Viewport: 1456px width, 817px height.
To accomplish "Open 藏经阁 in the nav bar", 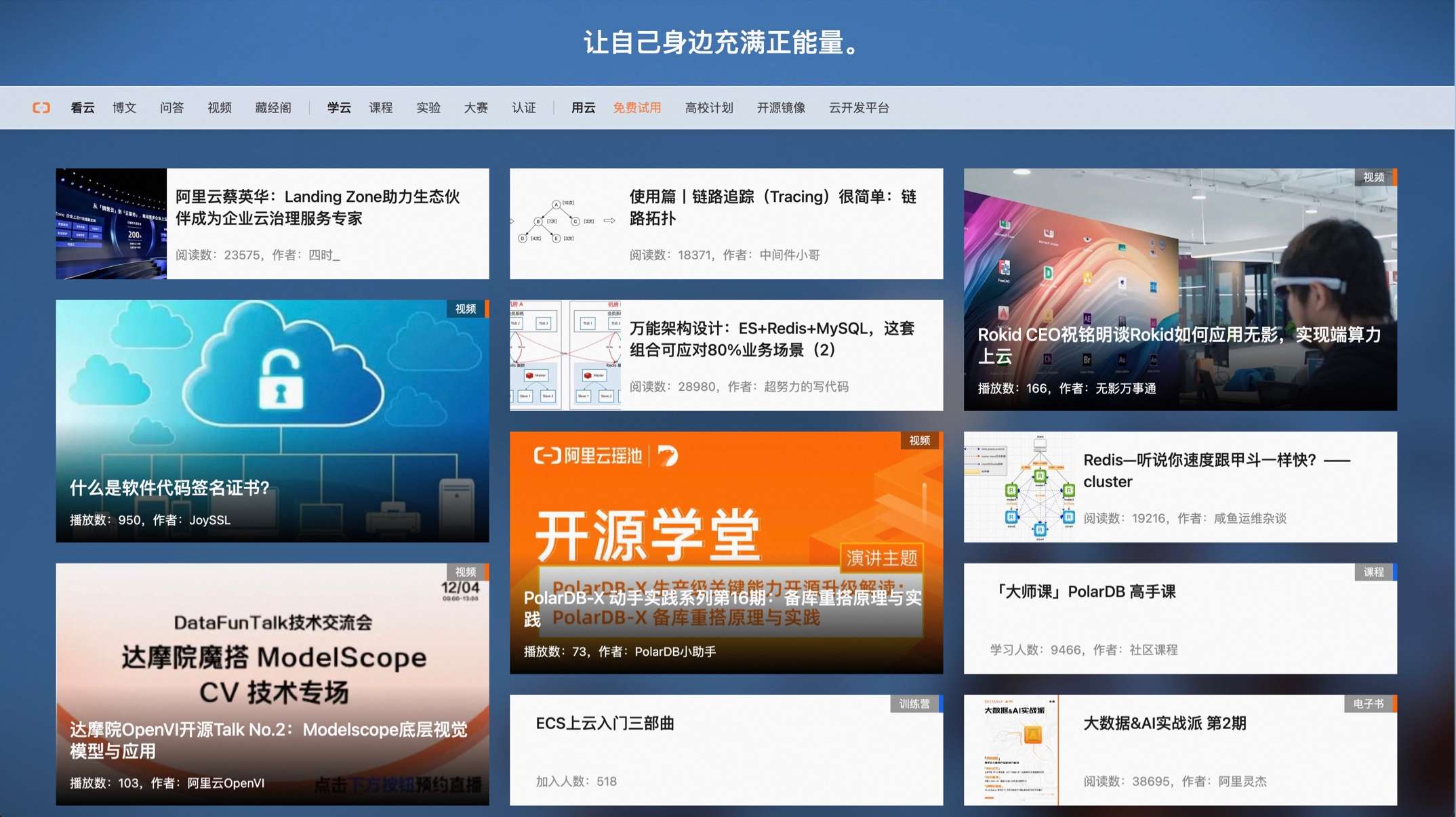I will point(273,108).
